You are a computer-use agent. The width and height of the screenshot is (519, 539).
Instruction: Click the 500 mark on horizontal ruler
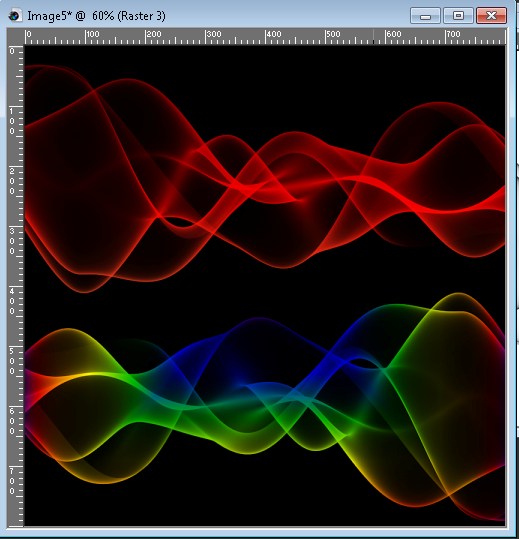coord(333,34)
